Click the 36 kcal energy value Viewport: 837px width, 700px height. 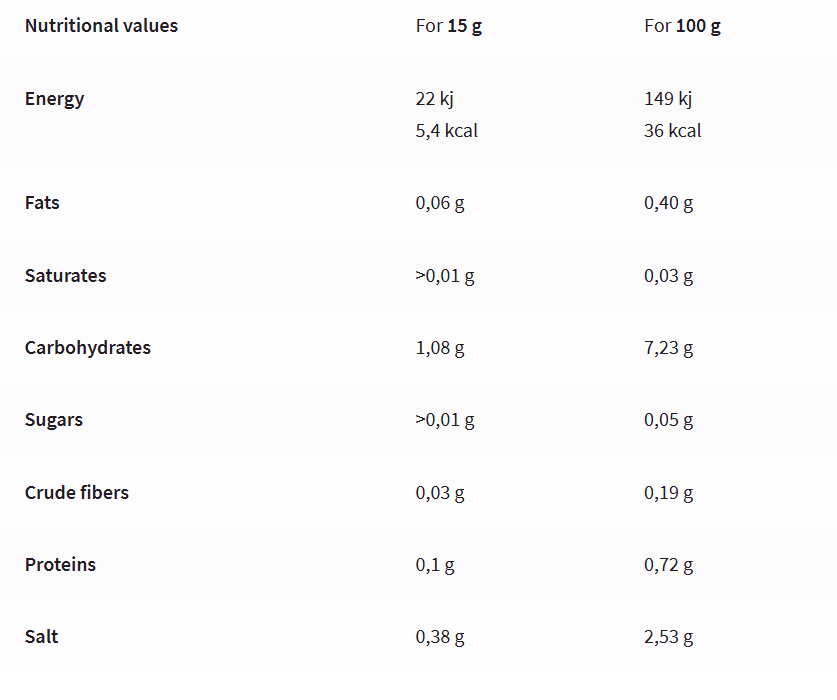(673, 131)
